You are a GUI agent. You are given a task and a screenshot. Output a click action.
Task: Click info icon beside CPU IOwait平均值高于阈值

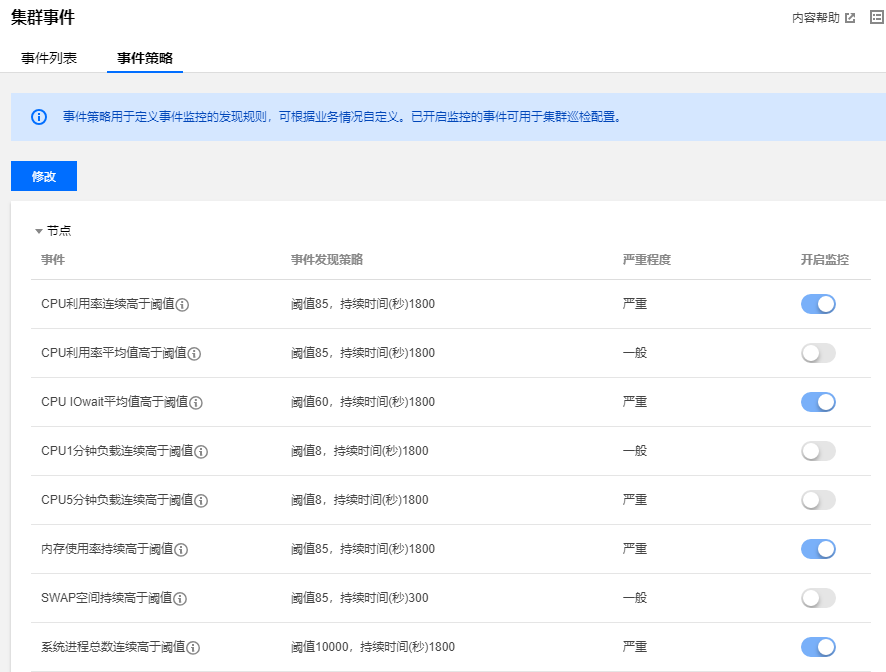(196, 403)
